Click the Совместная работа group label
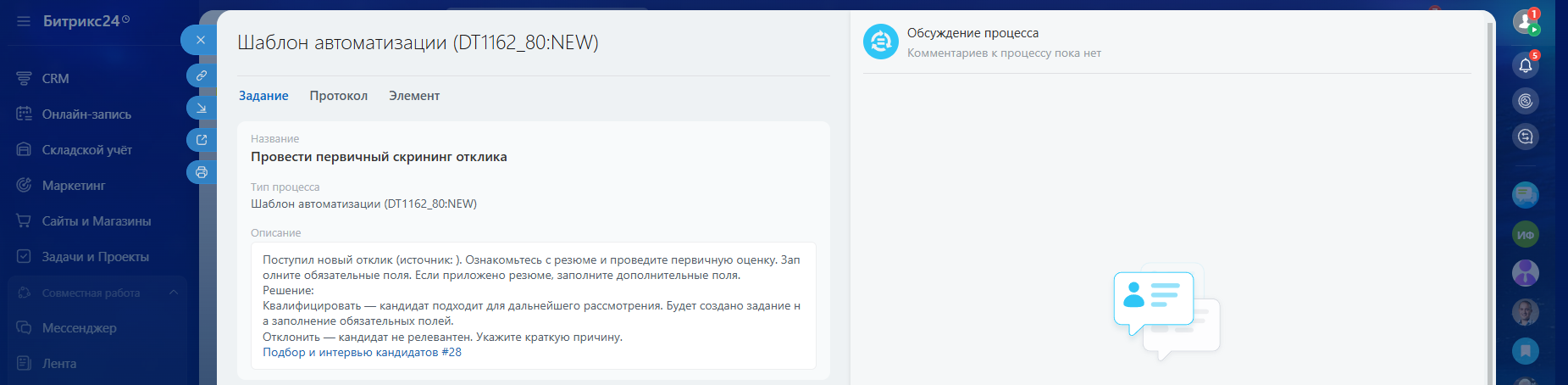 click(x=91, y=293)
